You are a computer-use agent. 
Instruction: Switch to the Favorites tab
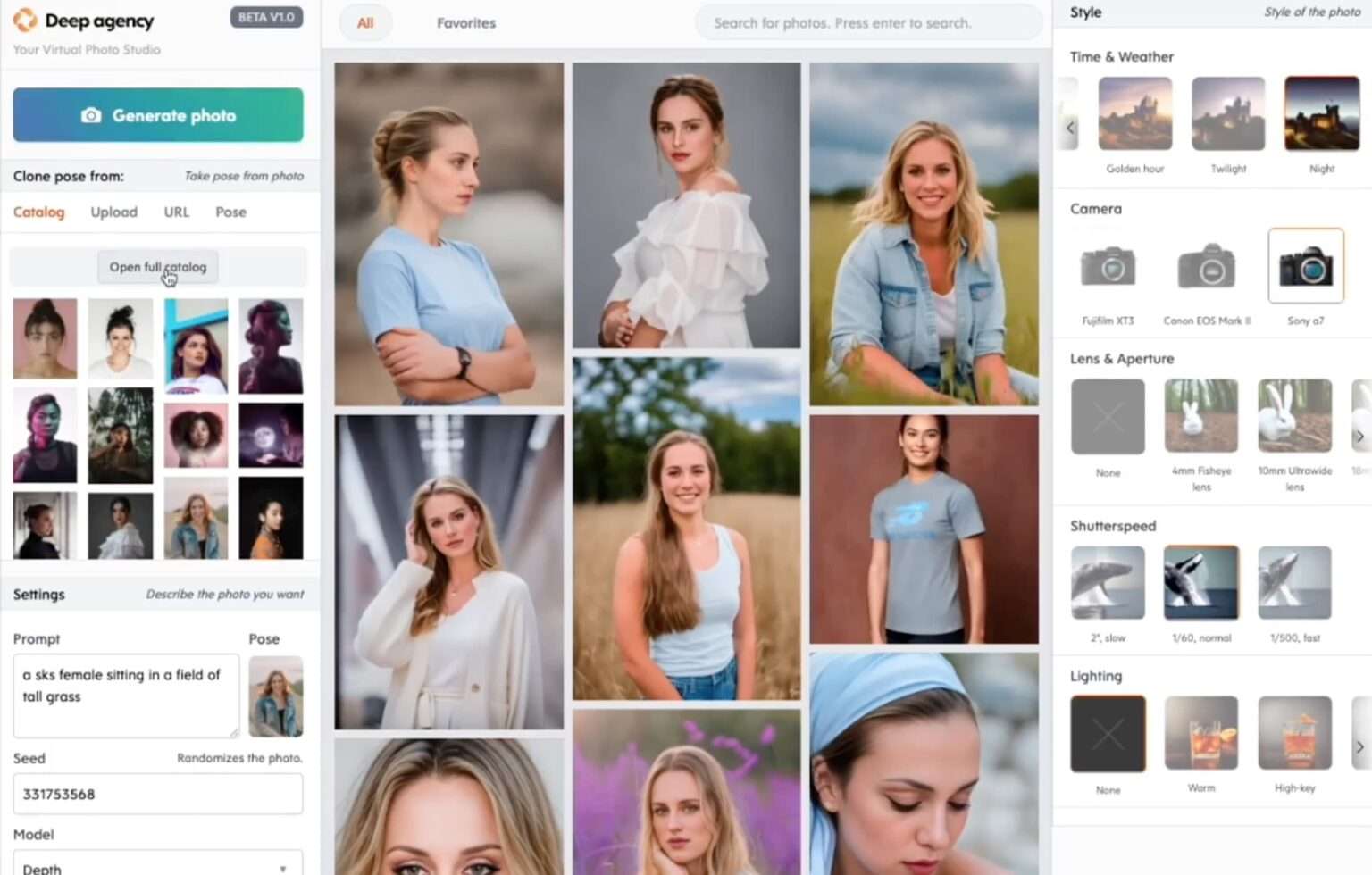465,23
